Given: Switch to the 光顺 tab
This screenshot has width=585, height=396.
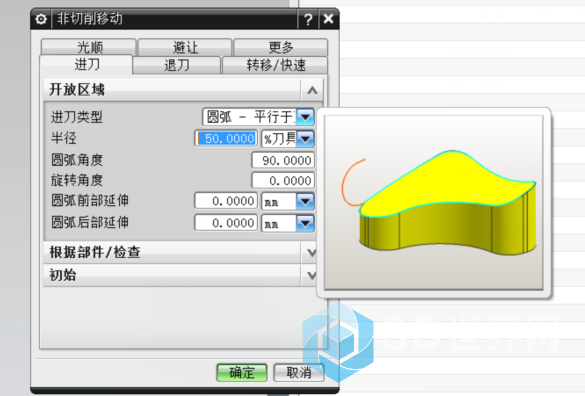Looking at the screenshot, I should point(89,47).
